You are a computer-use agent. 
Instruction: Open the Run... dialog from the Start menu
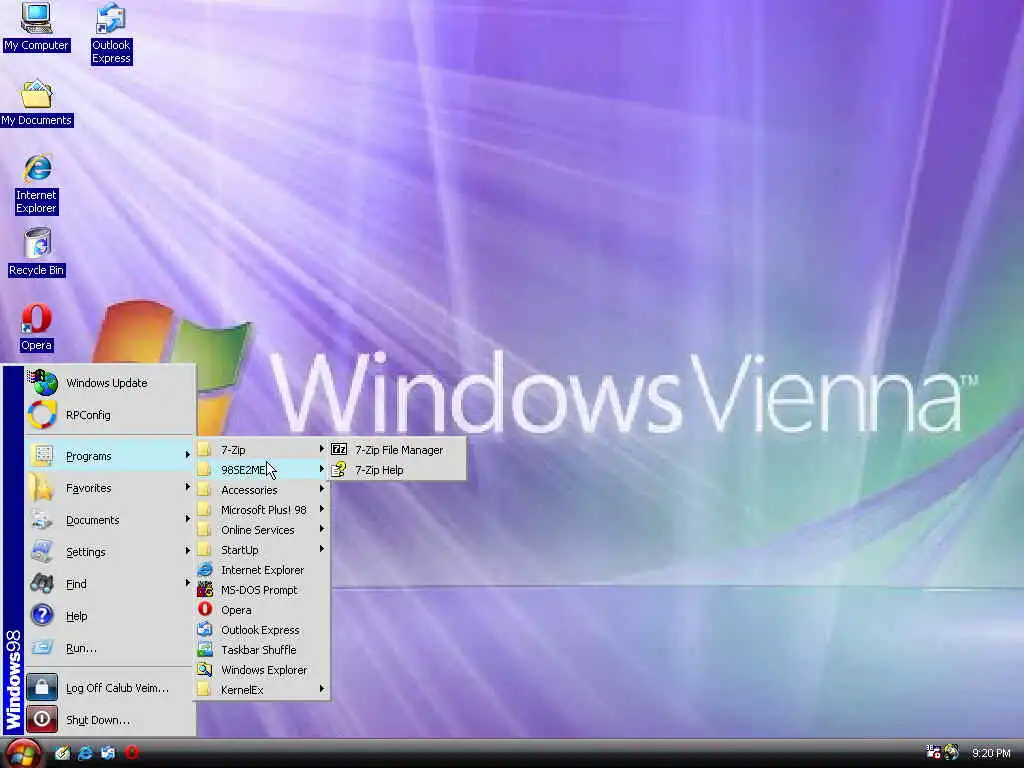[x=110, y=648]
